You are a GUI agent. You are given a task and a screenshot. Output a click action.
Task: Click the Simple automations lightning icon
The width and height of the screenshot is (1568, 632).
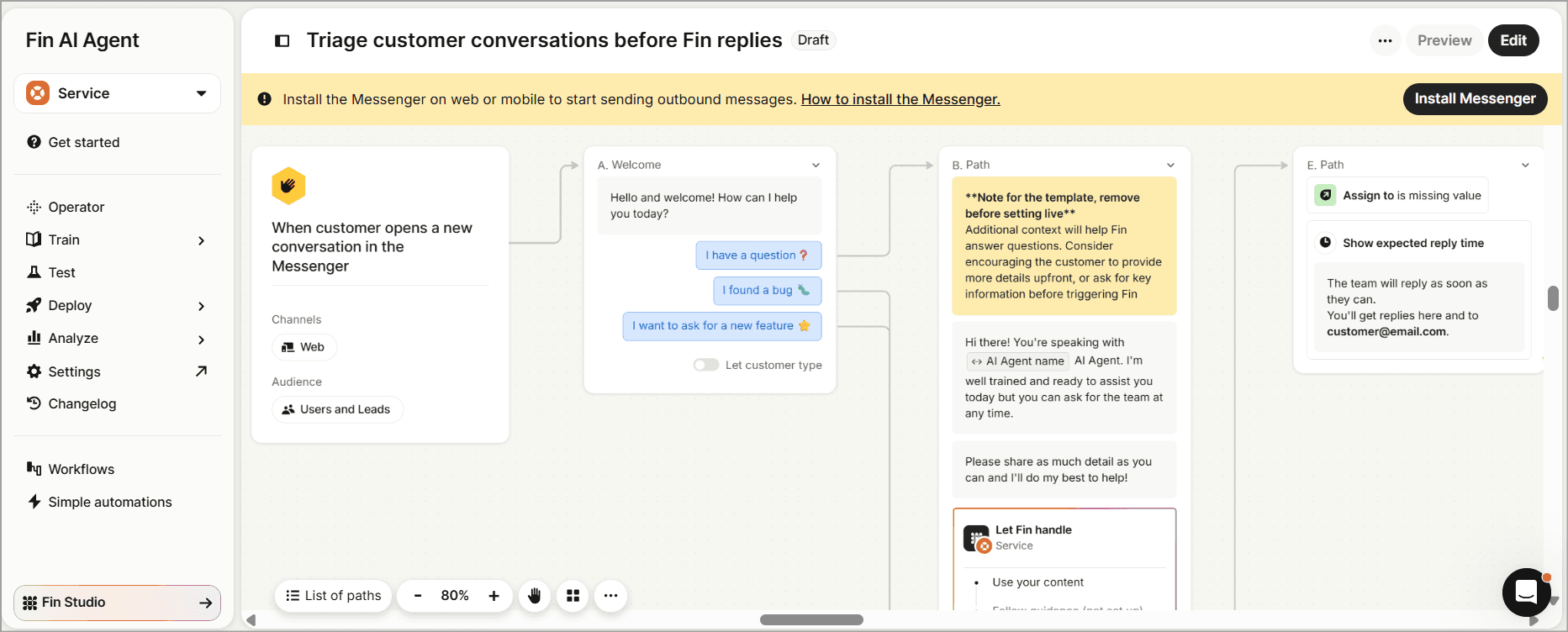click(34, 502)
